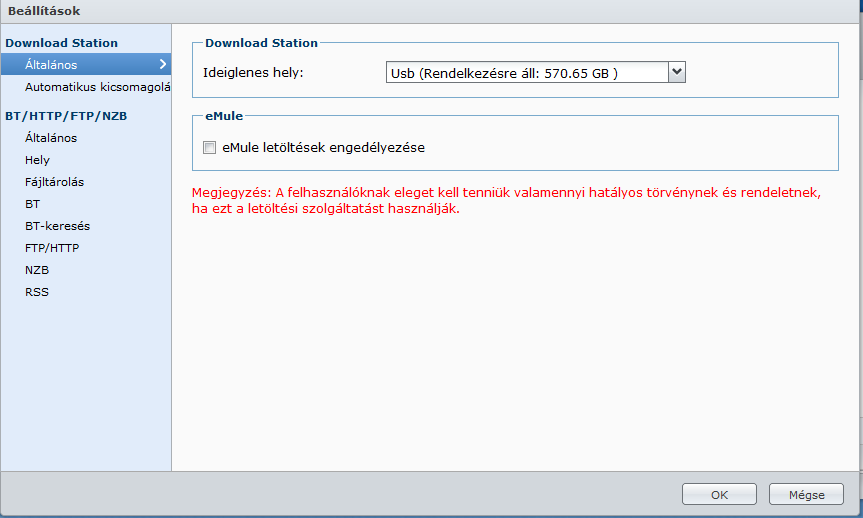The image size is (863, 518).
Task: Open the Hely settings page
Action: point(37,160)
